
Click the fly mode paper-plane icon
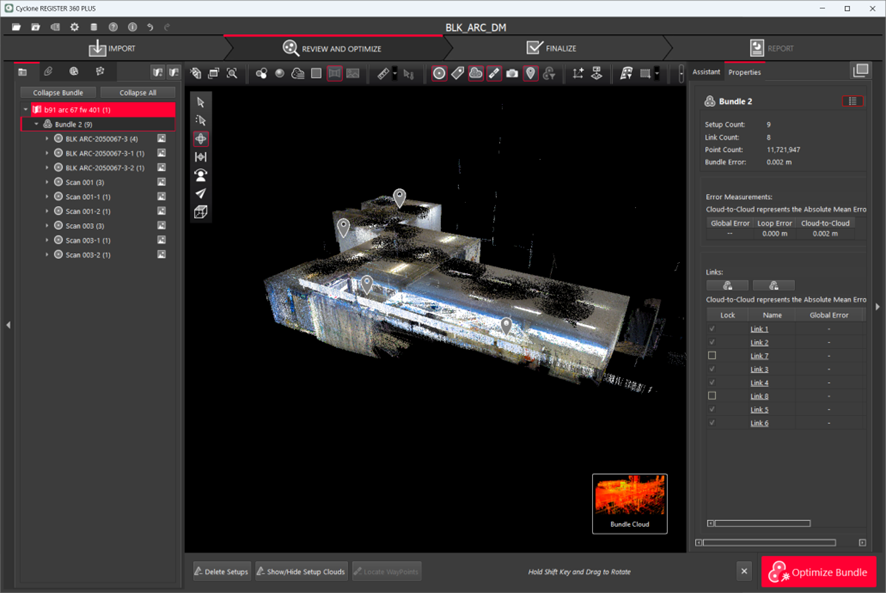tap(201, 194)
